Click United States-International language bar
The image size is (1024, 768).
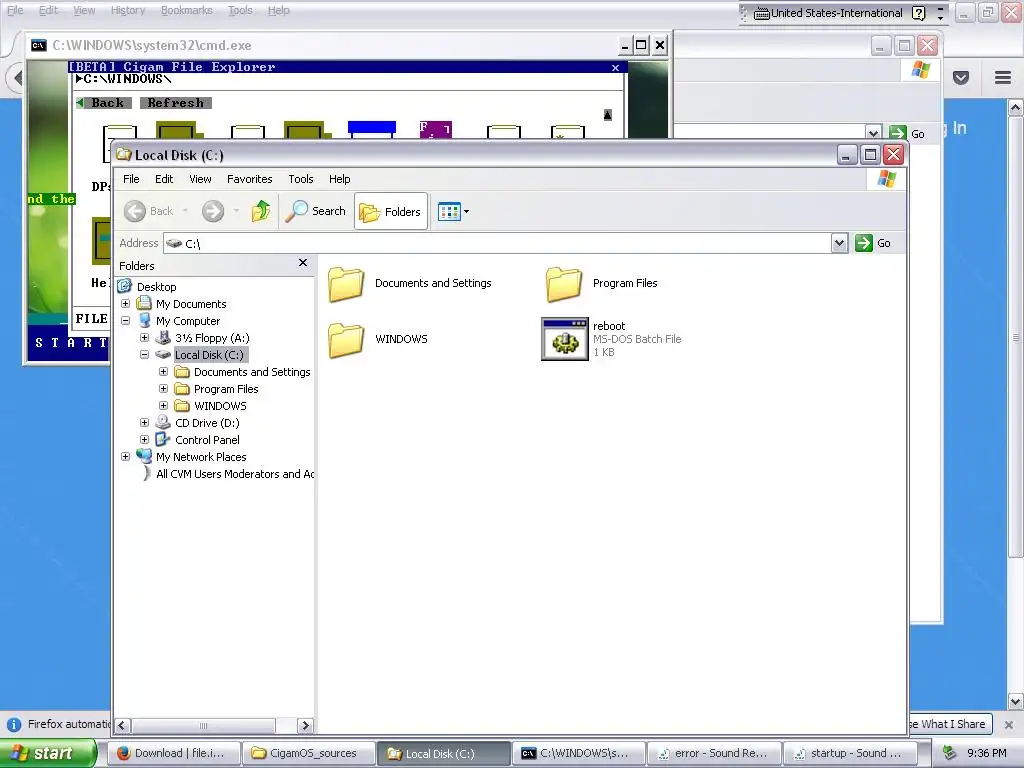coord(828,13)
